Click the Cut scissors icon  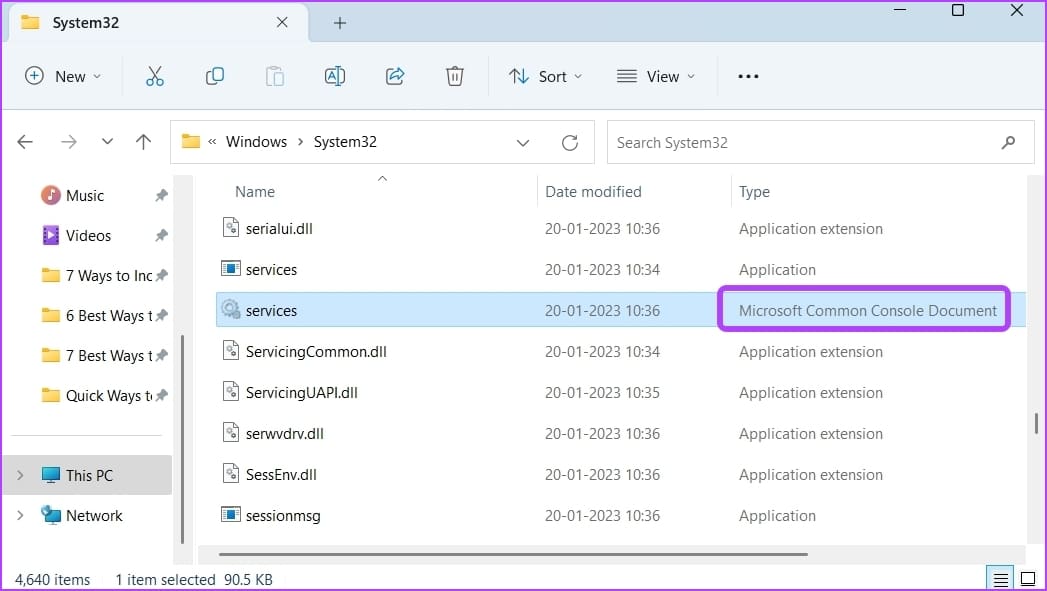pos(154,76)
